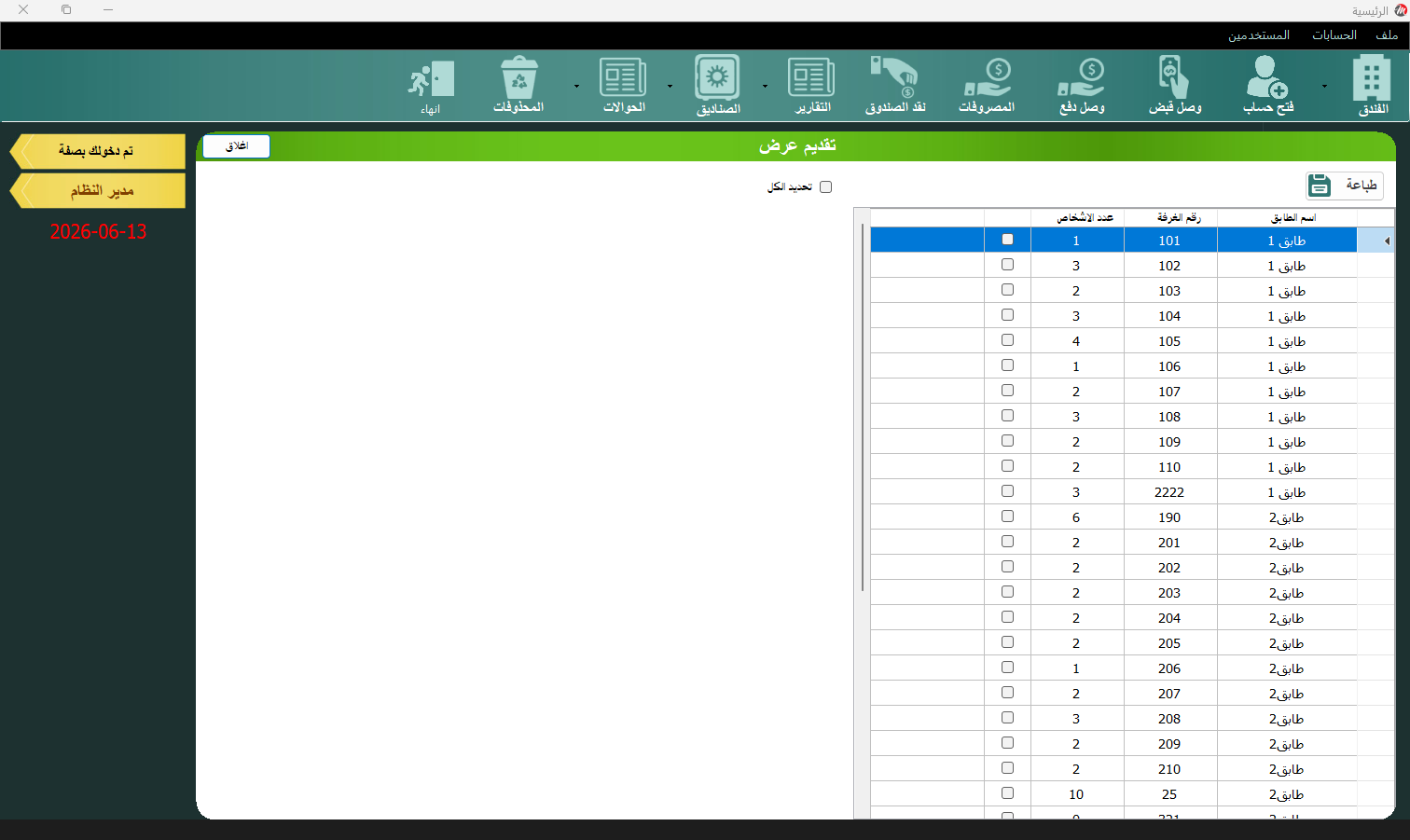Expand the dropdown arrow next to التقارير
This screenshot has width=1410, height=840.
(x=765, y=86)
